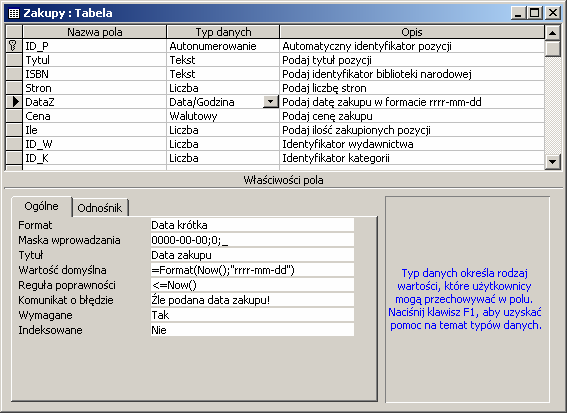Click the Nazwa pola column header
Image resolution: width=567 pixels, height=413 pixels.
point(94,32)
